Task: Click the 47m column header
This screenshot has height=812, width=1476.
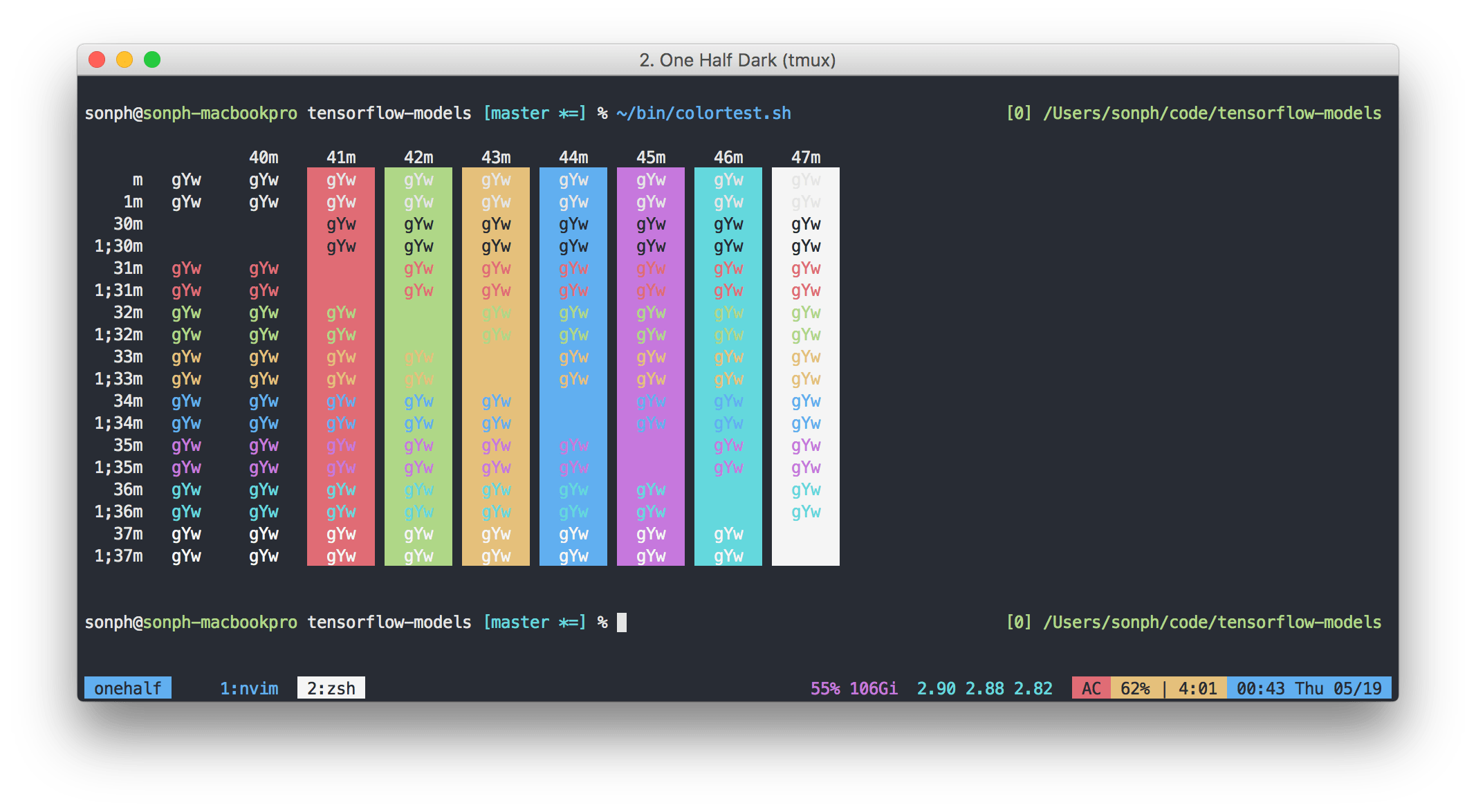Action: 806,158
